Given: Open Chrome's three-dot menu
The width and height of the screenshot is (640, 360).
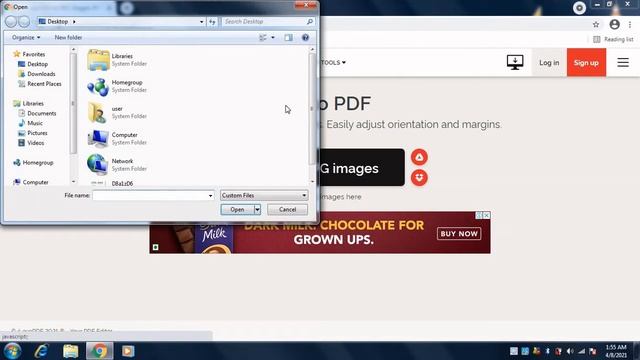Looking at the screenshot, I should coord(630,24).
